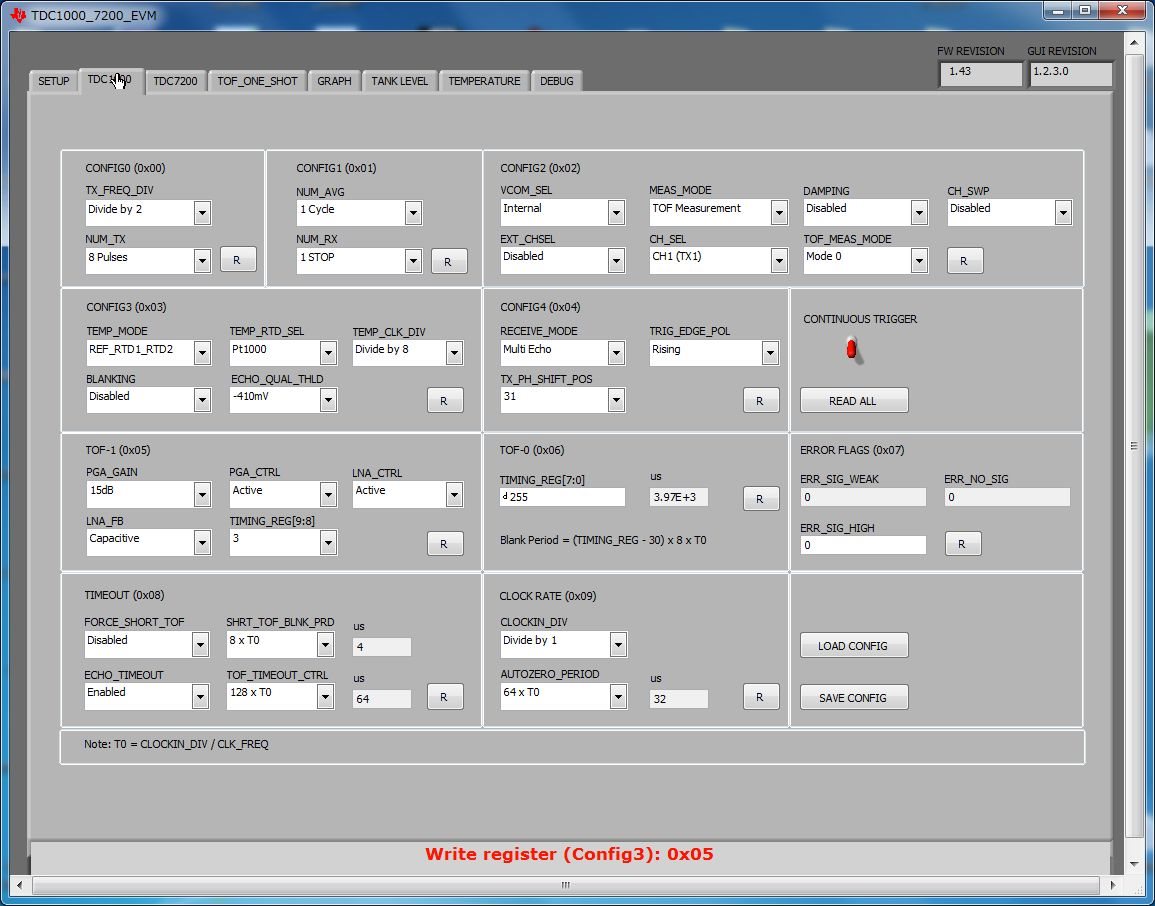Read CONFIG3 register with R button
Screen dimensions: 1155x906
click(x=445, y=401)
